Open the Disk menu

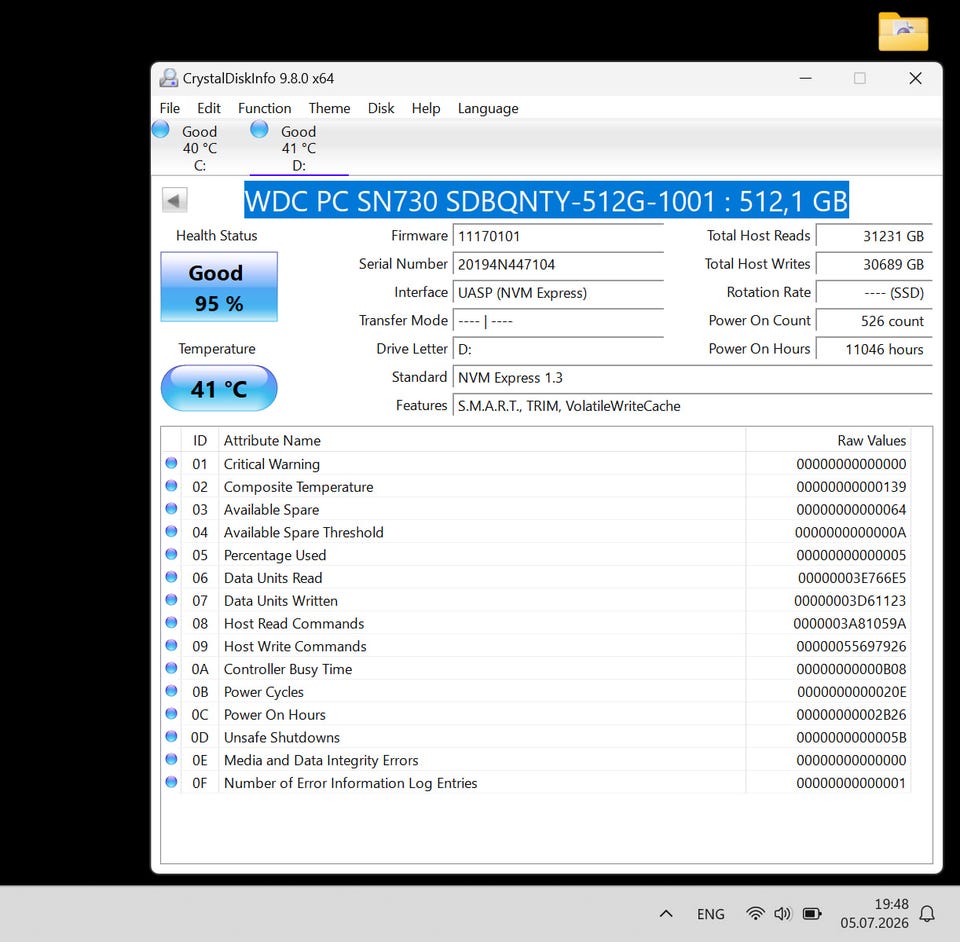click(x=381, y=108)
